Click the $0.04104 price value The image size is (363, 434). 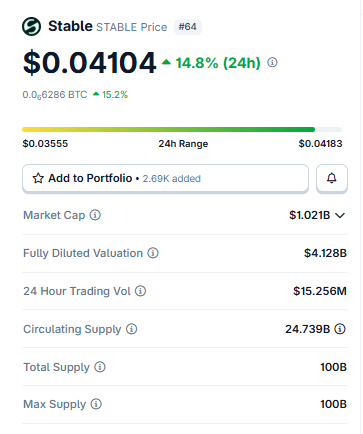click(x=89, y=62)
